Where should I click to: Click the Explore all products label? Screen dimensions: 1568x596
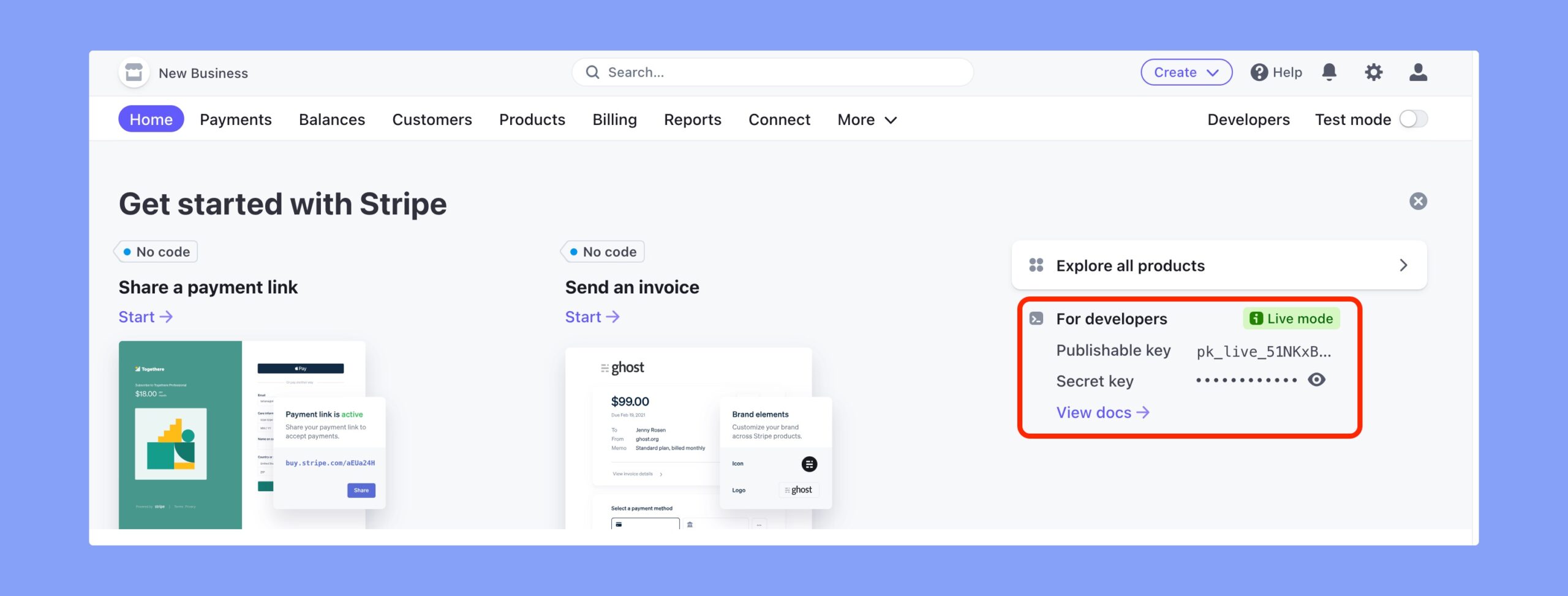click(x=1131, y=265)
